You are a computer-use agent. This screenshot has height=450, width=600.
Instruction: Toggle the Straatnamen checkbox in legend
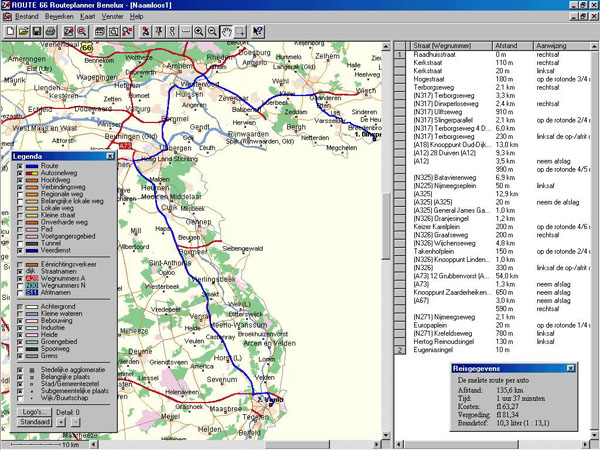19,269
